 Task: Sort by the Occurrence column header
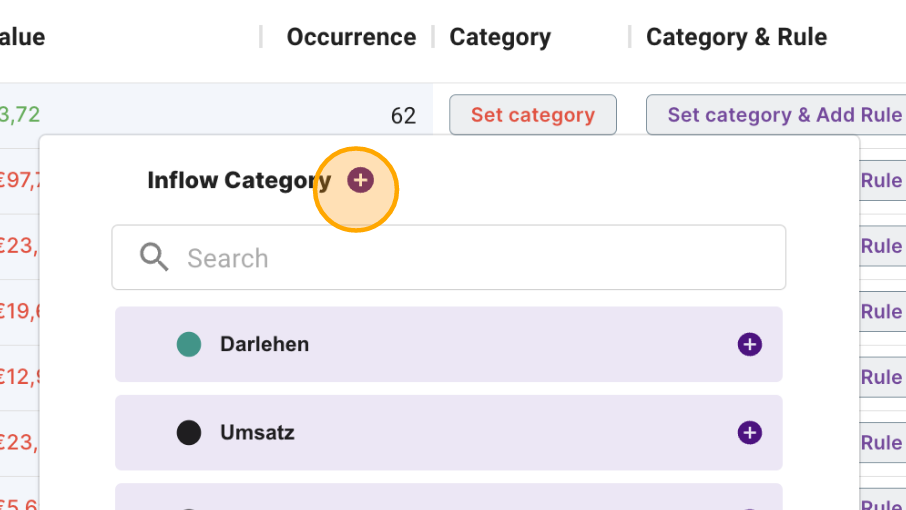(351, 37)
